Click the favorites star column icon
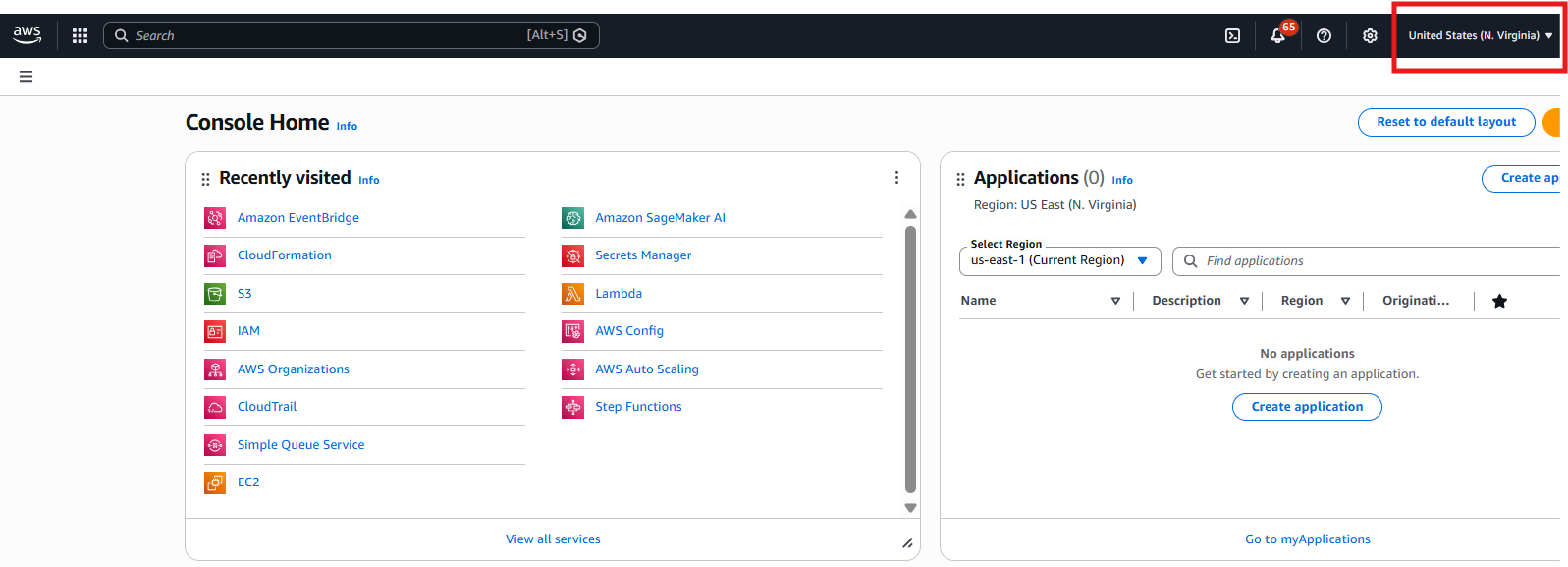Viewport: 1568px width, 567px height. [1499, 301]
